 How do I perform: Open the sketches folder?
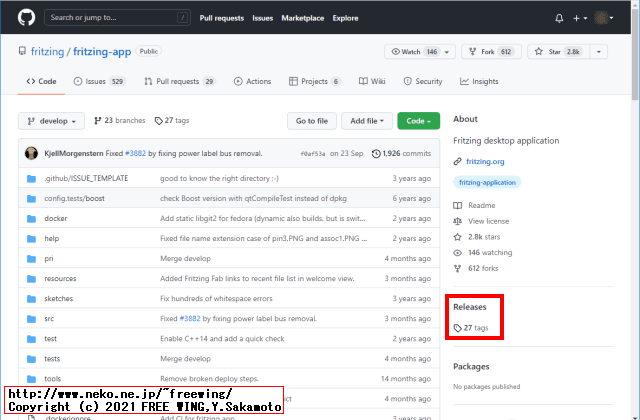59,298
